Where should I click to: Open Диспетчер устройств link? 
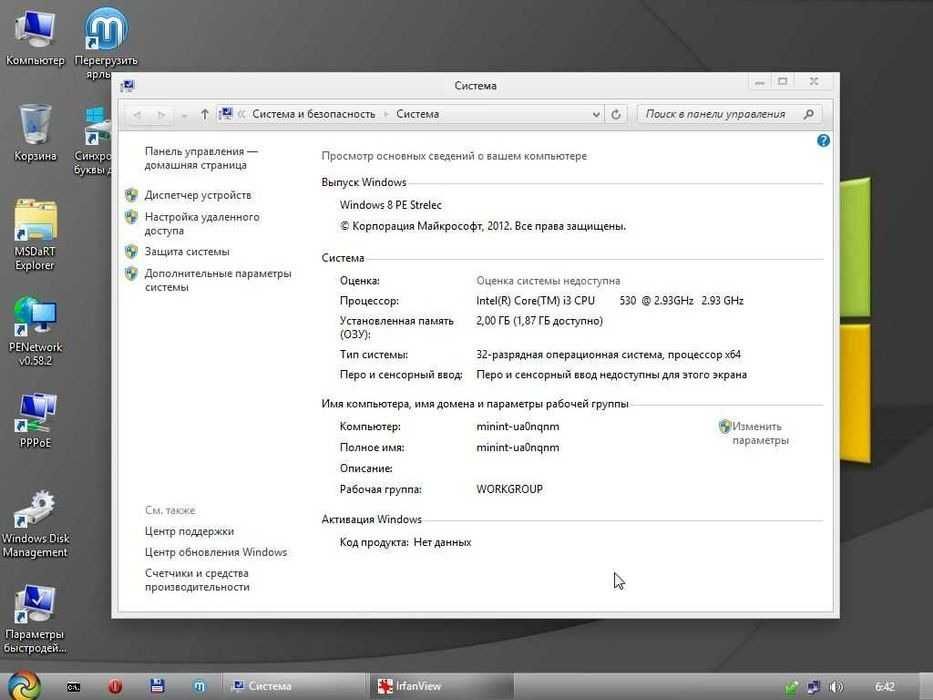[198, 195]
